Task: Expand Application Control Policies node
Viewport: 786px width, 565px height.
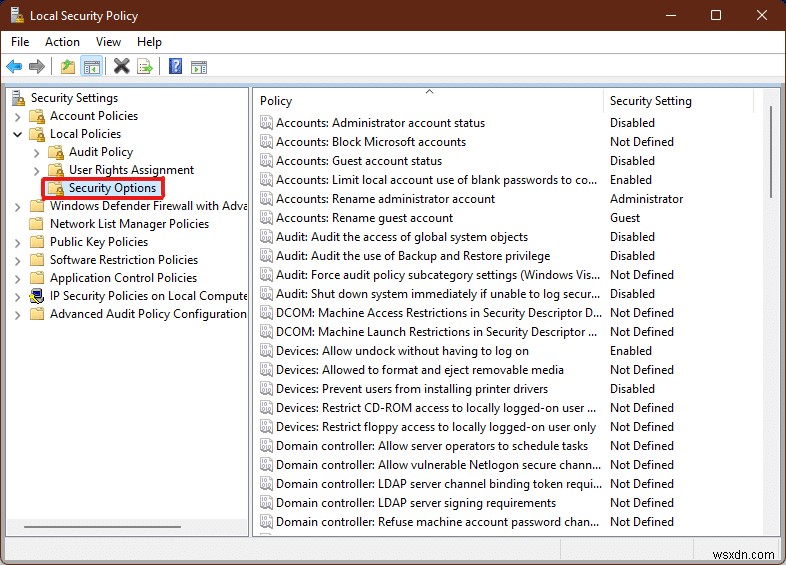Action: click(18, 279)
